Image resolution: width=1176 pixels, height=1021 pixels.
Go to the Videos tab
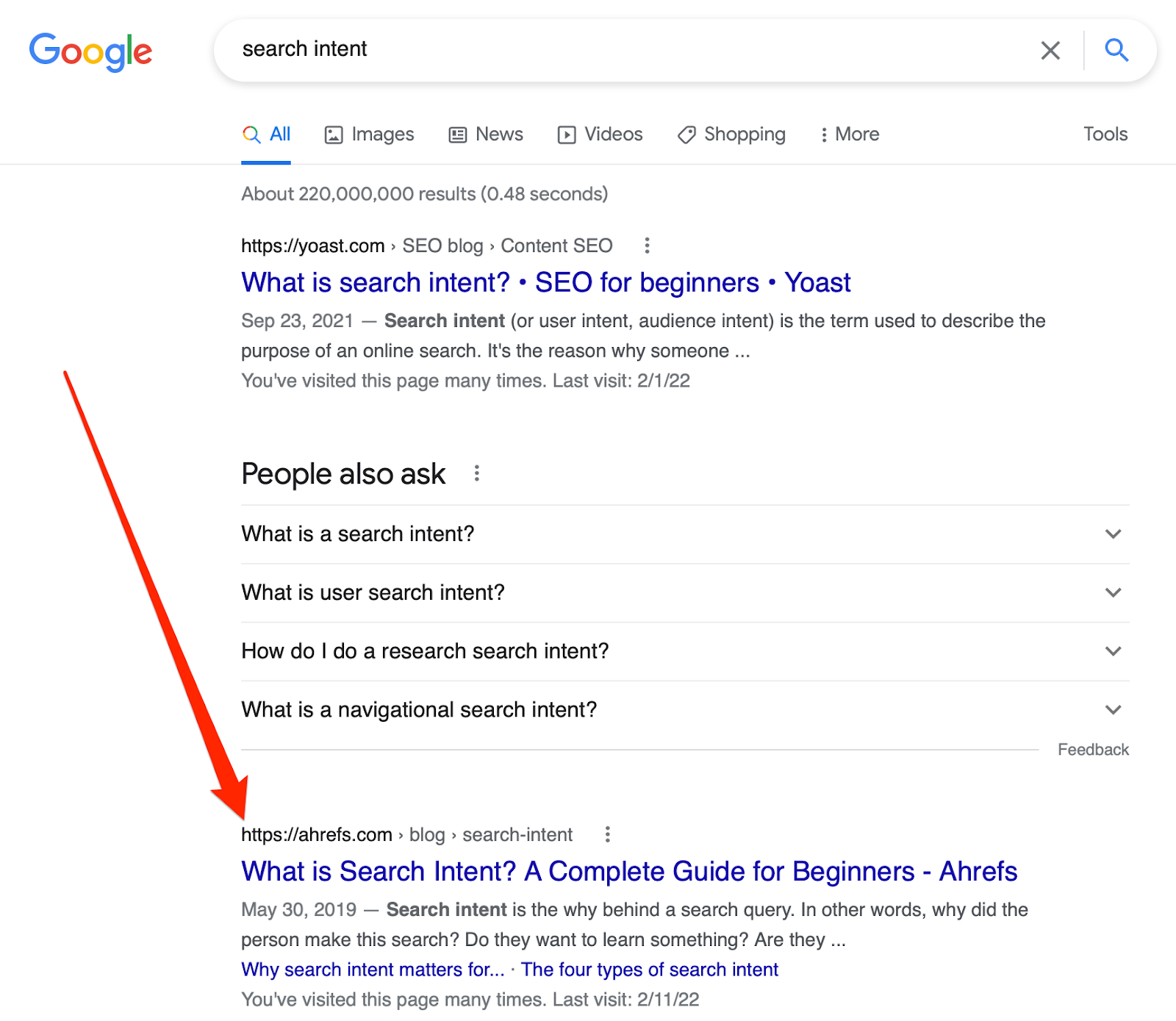point(600,135)
